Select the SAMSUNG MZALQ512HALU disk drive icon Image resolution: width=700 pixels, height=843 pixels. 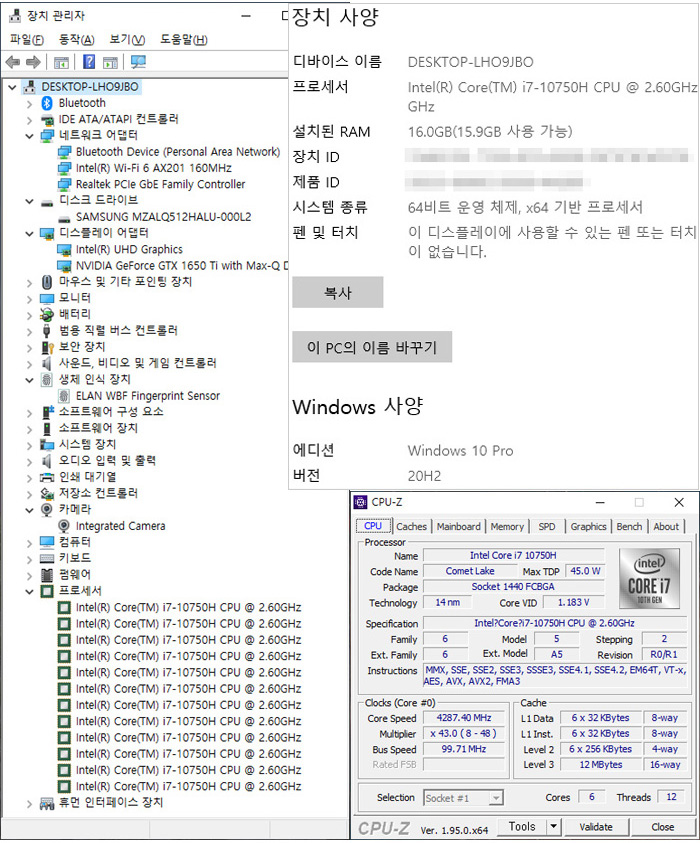[65, 218]
